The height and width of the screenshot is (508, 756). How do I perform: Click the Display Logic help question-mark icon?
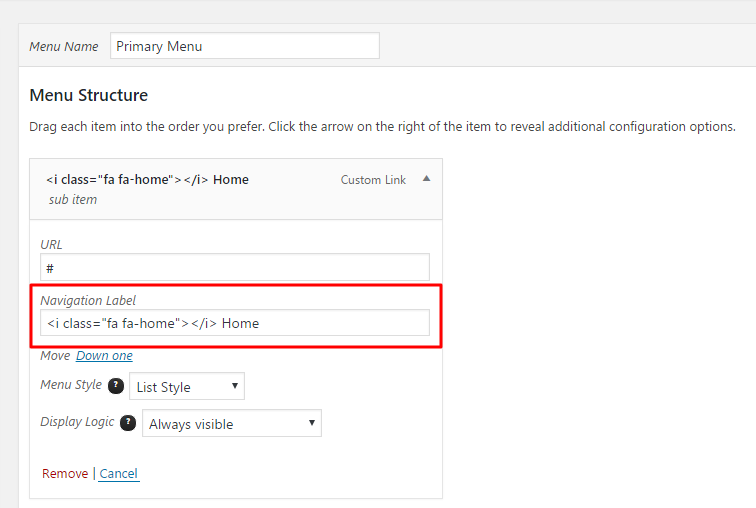128,423
